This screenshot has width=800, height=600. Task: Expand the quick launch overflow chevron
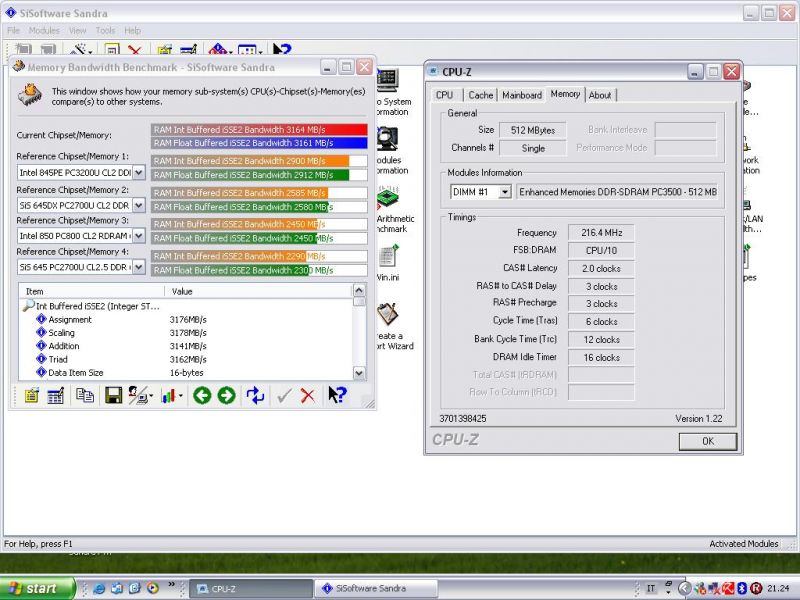click(x=171, y=584)
